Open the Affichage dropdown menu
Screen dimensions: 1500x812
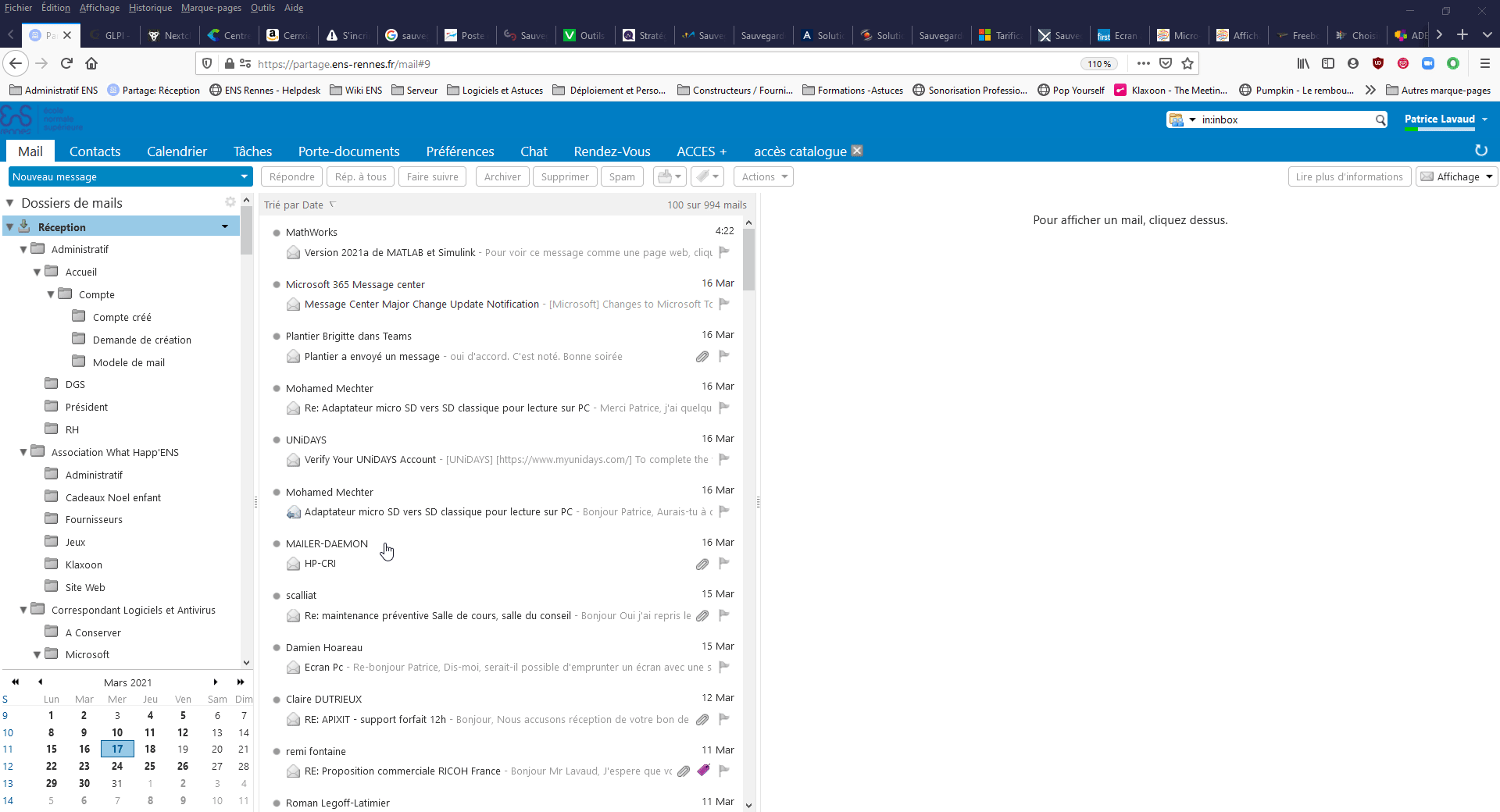coord(1456,177)
